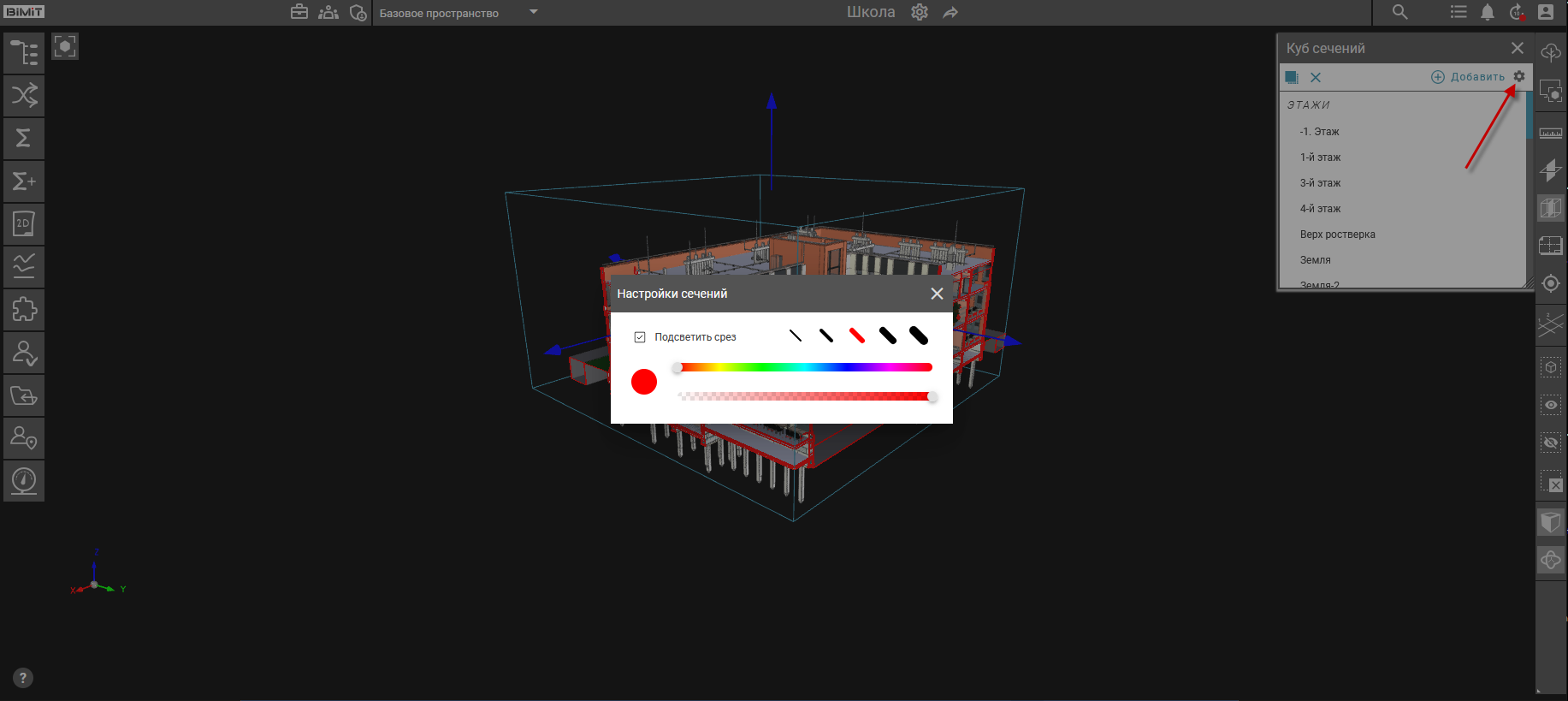
Task: Open the puzzle piece plugins icon
Action: pyautogui.click(x=24, y=309)
